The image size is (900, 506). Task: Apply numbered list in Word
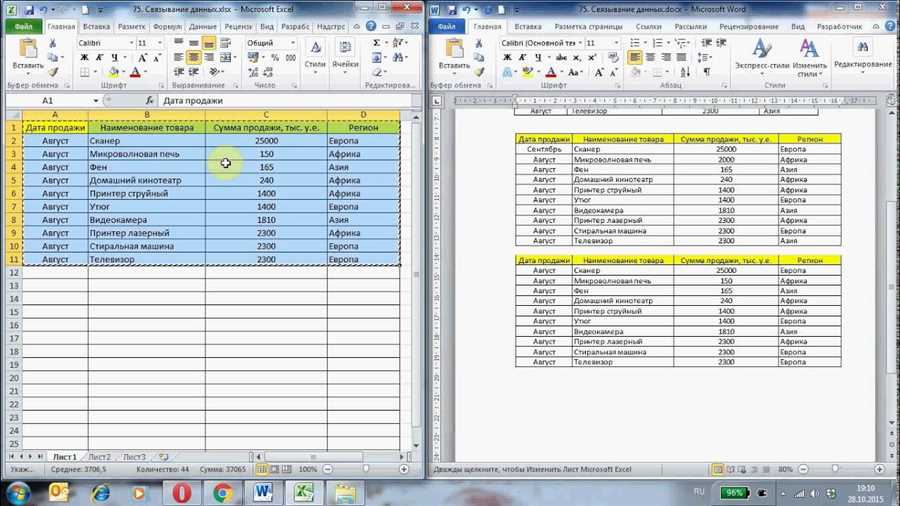(658, 43)
